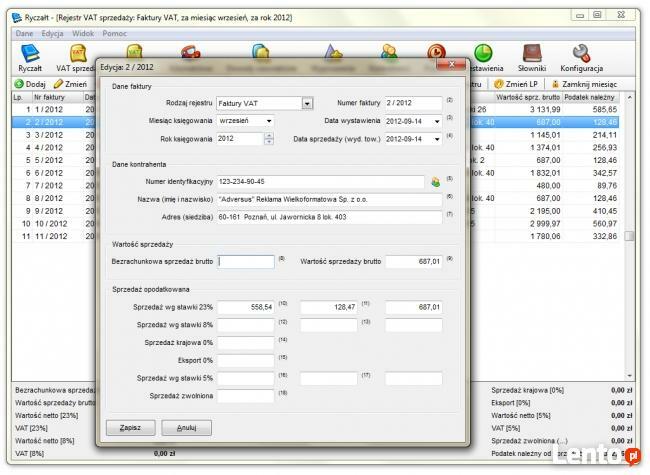This screenshot has height=475, width=650.
Task: Open the Edycja menu
Action: click(x=53, y=33)
